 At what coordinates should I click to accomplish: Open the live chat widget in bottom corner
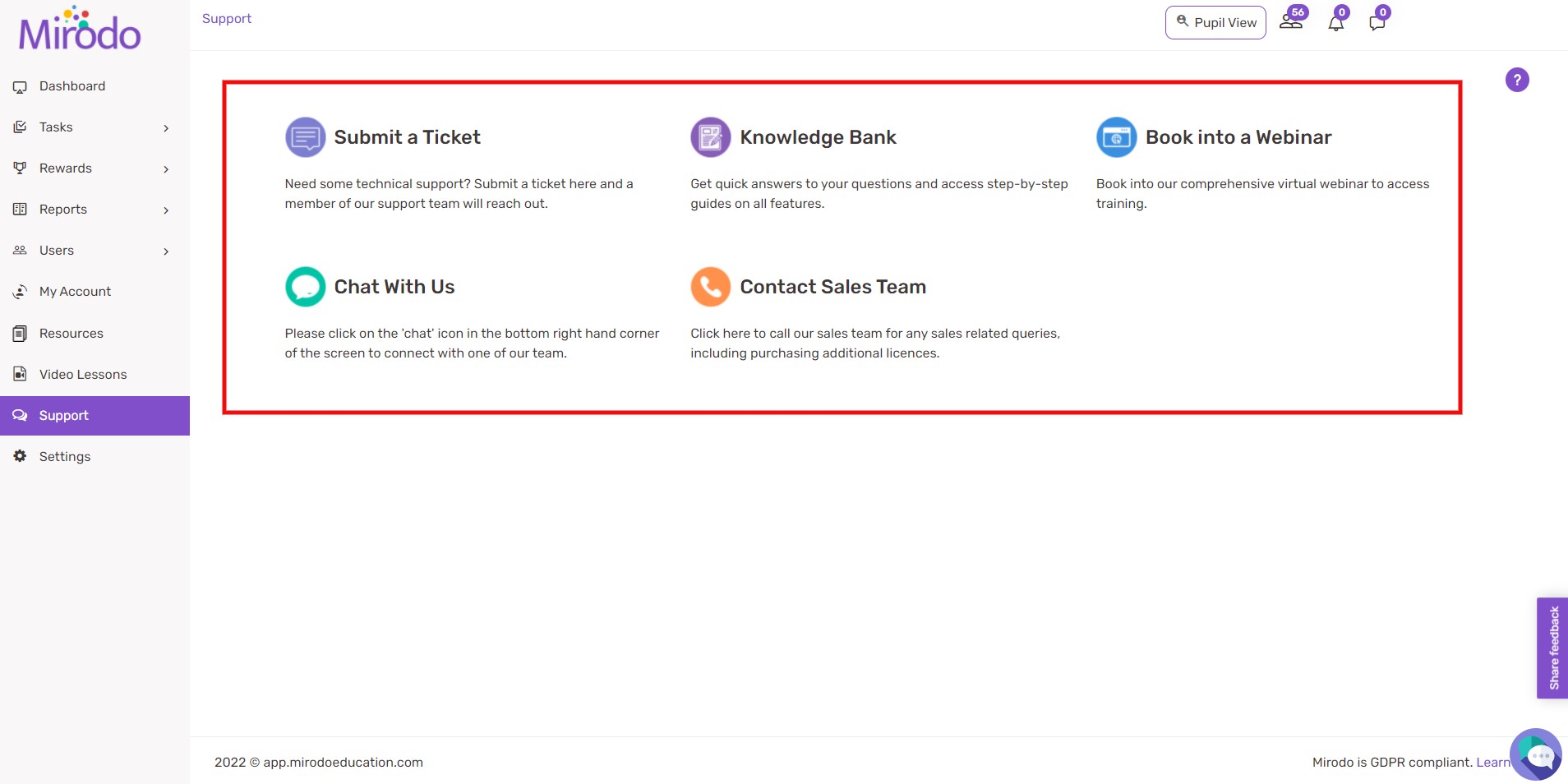click(x=1536, y=754)
